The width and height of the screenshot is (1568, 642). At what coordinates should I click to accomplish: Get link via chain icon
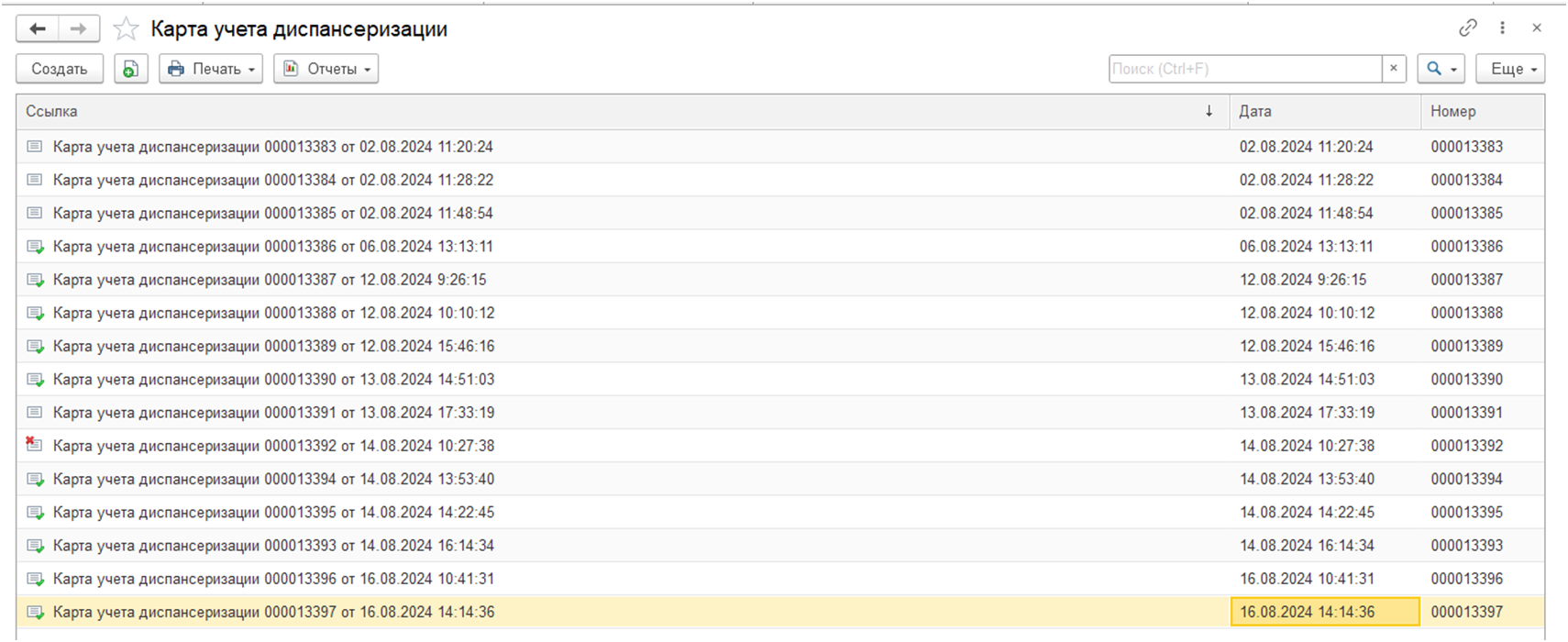tap(1468, 28)
